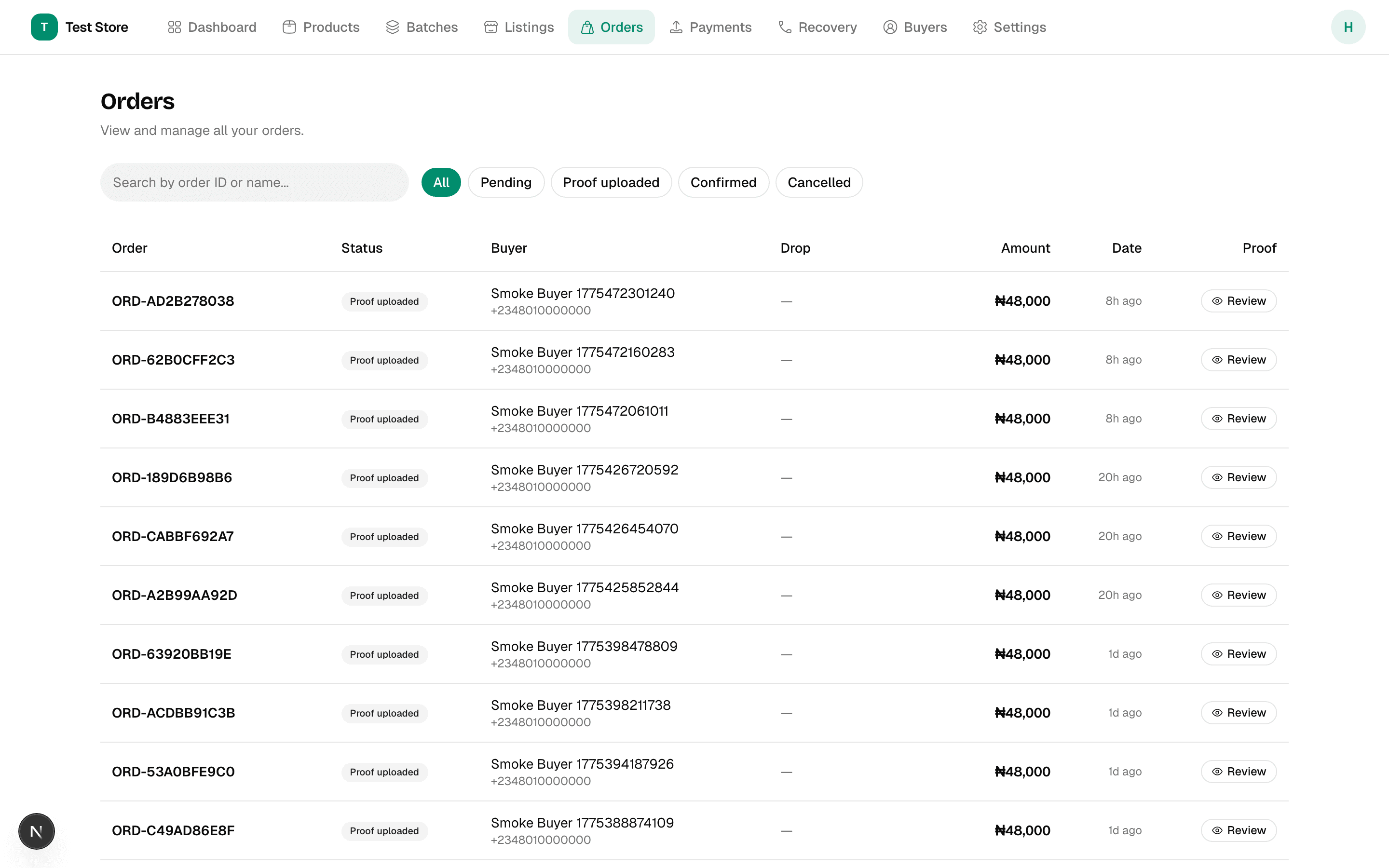Filter orders by Pending
Screen dimensions: 1389x868
coord(505,183)
